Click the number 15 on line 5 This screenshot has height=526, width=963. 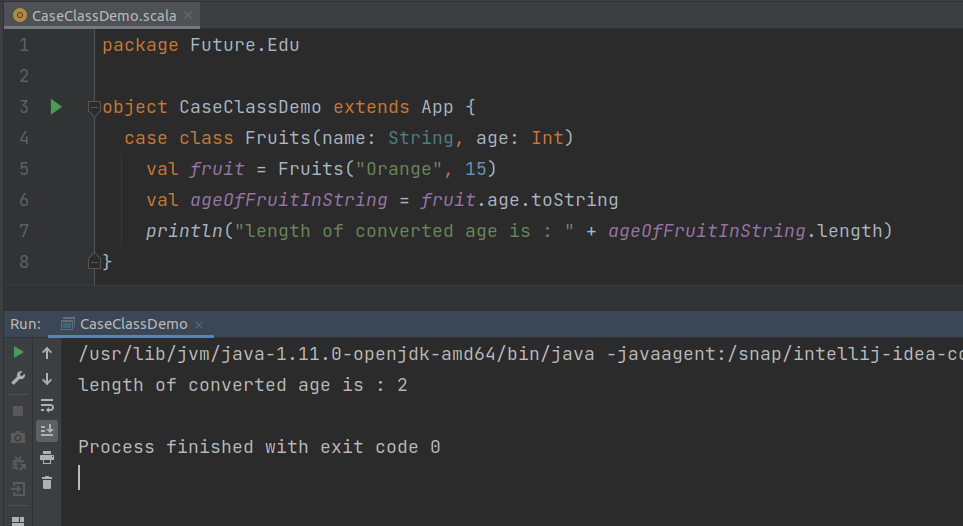pos(475,168)
